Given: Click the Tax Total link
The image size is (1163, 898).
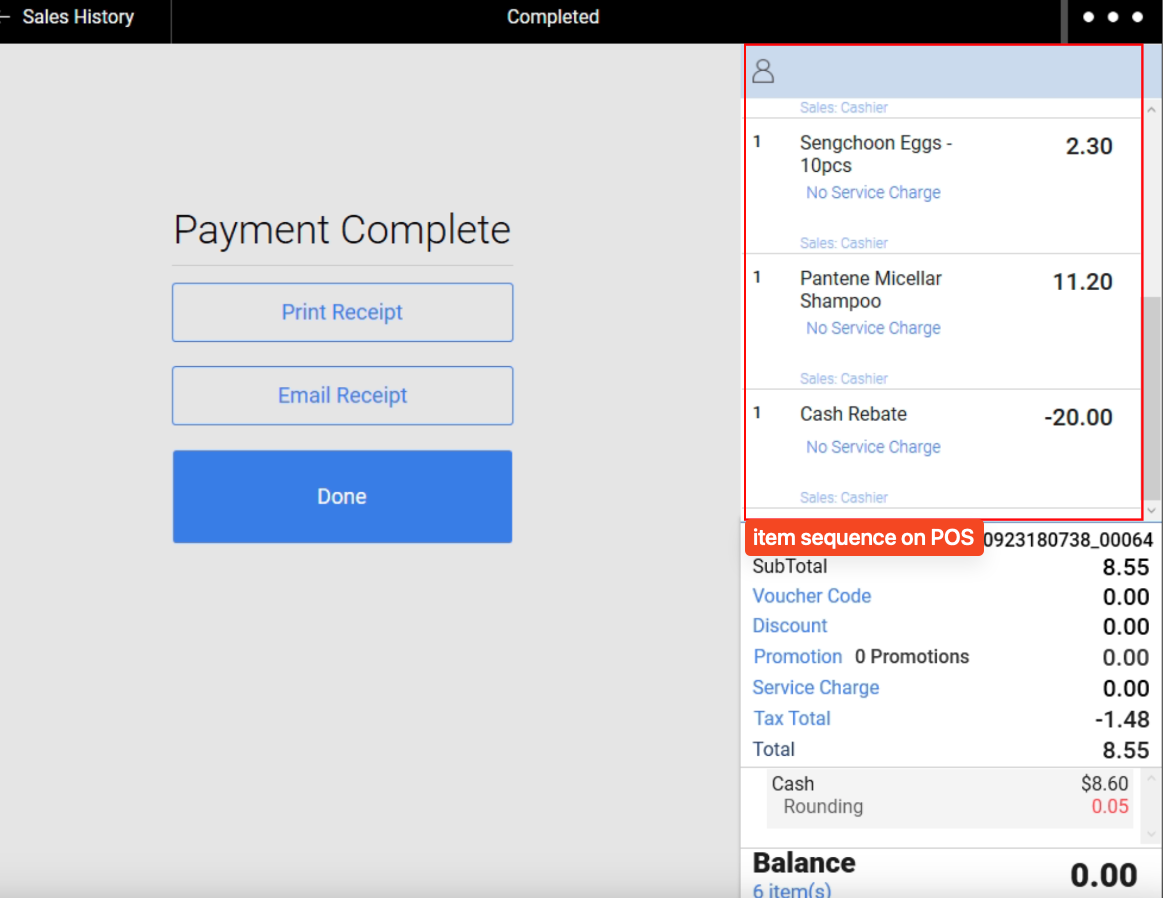Looking at the screenshot, I should click(791, 718).
